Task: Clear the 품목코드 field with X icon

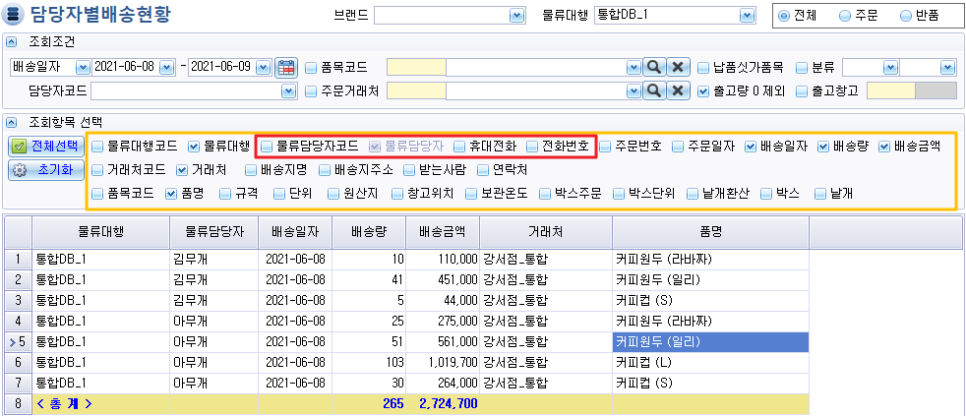Action: pos(677,67)
